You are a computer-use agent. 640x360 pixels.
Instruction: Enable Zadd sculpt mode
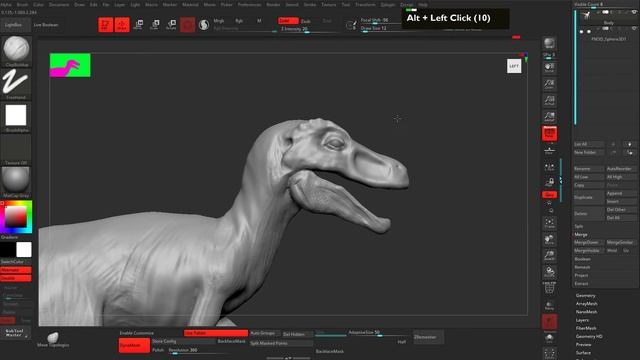pyautogui.click(x=288, y=21)
